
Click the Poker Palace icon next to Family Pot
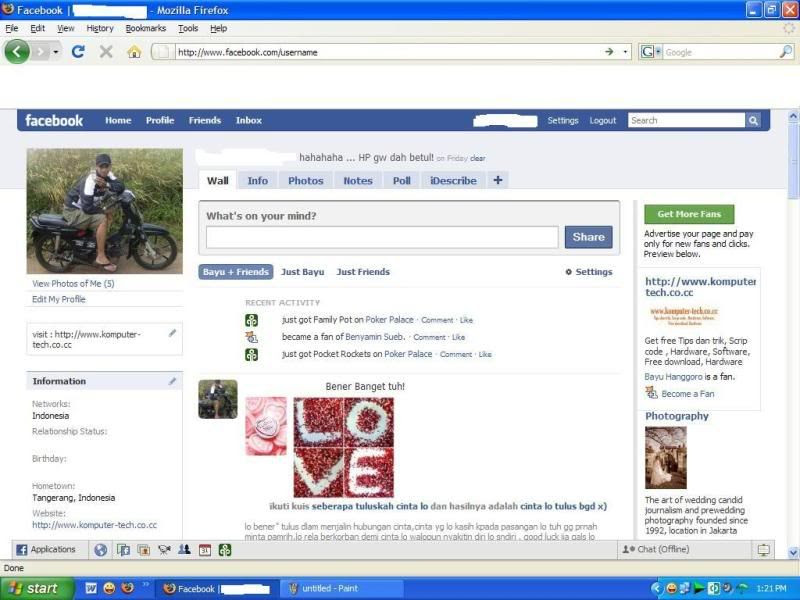[x=252, y=320]
